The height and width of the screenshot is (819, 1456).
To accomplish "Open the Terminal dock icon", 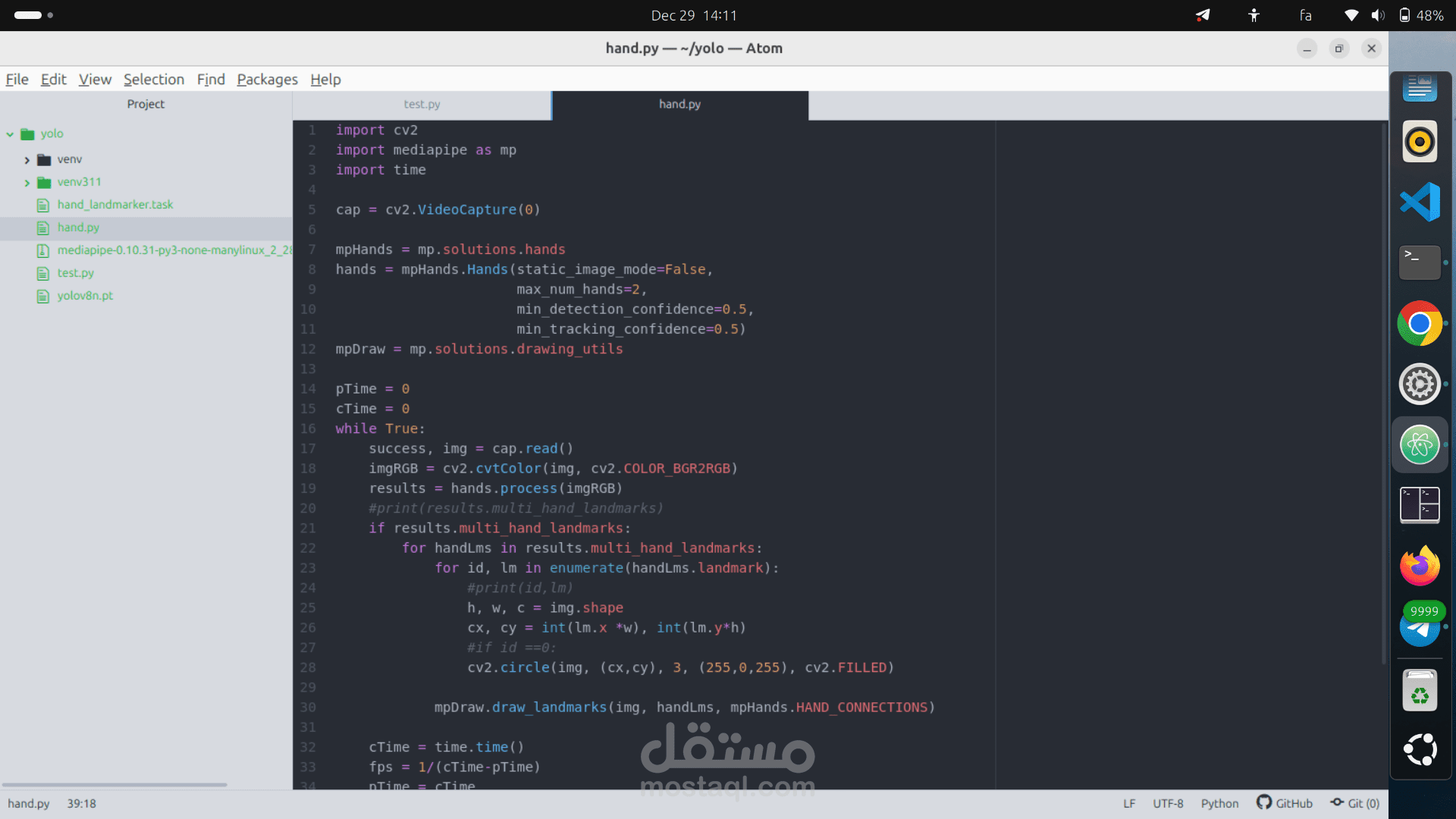I will (1420, 262).
